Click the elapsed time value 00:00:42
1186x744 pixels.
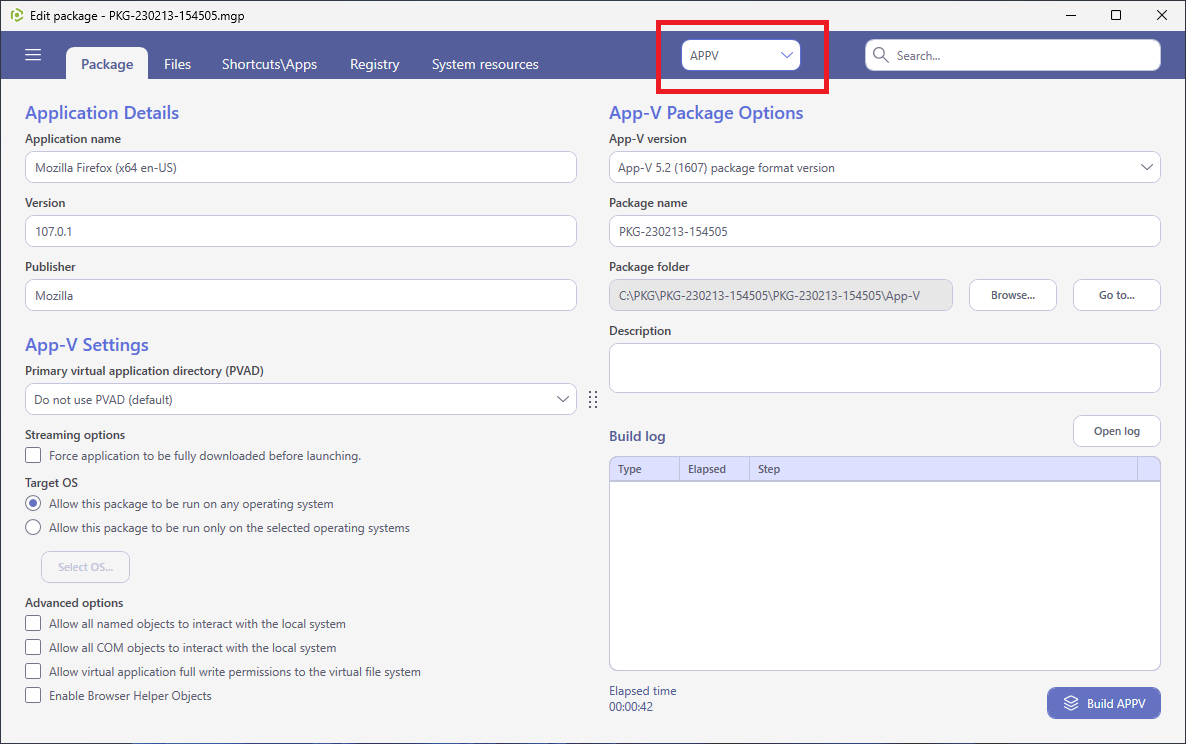(x=631, y=707)
